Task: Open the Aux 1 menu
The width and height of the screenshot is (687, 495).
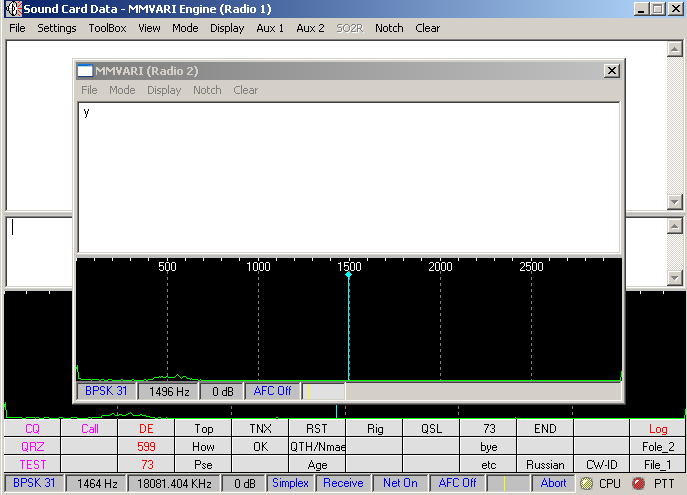Action: 270,28
